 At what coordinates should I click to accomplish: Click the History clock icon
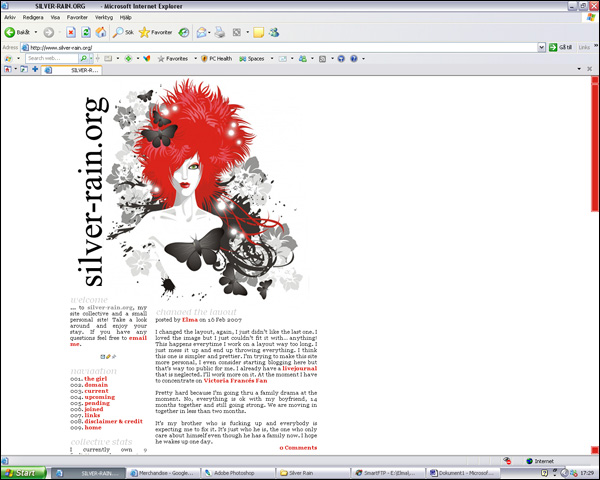[x=184, y=33]
